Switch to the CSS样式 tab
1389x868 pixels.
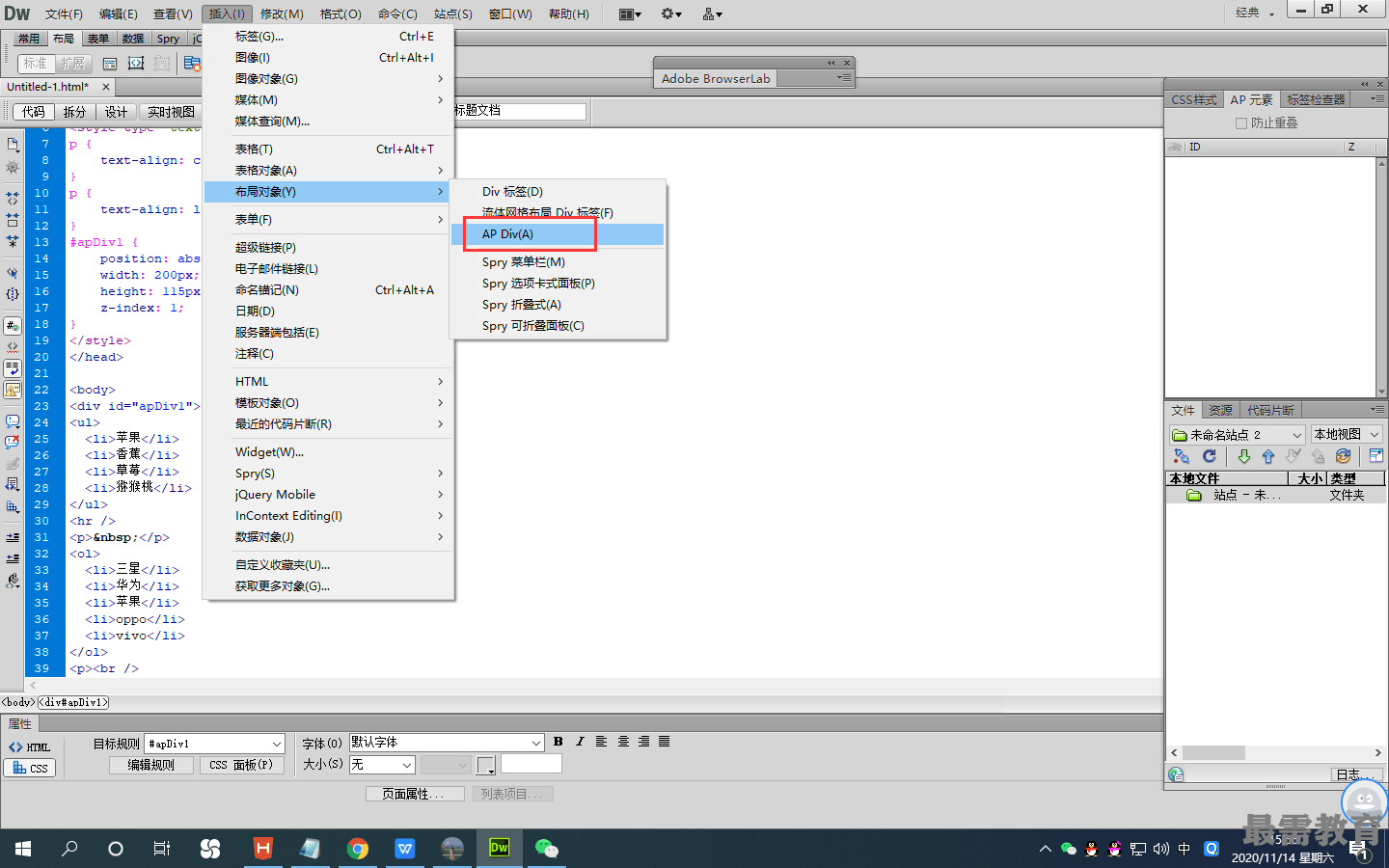tap(1194, 100)
